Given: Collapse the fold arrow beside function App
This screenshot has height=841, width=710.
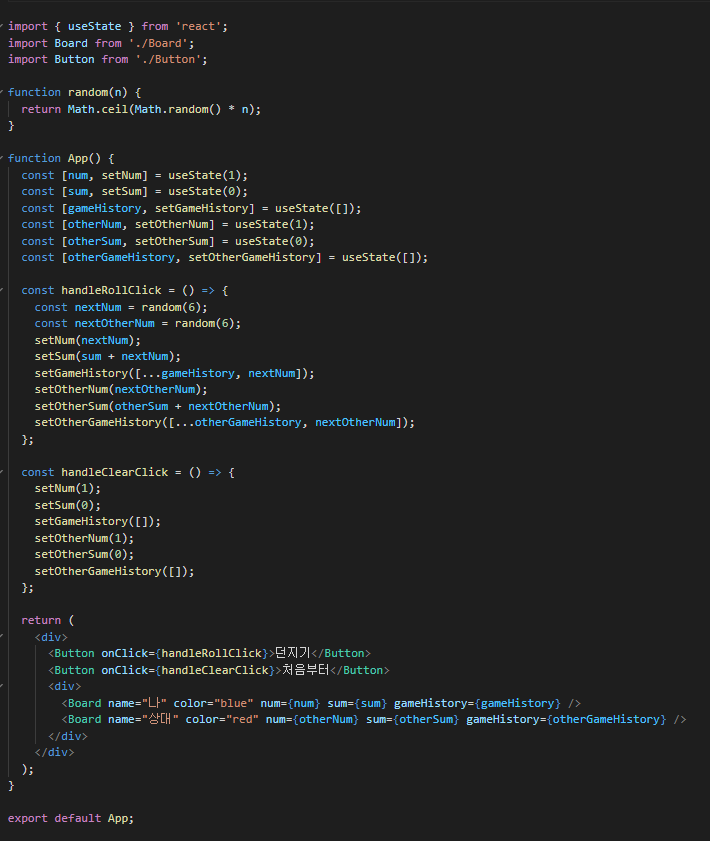Looking at the screenshot, I should 2,158.
